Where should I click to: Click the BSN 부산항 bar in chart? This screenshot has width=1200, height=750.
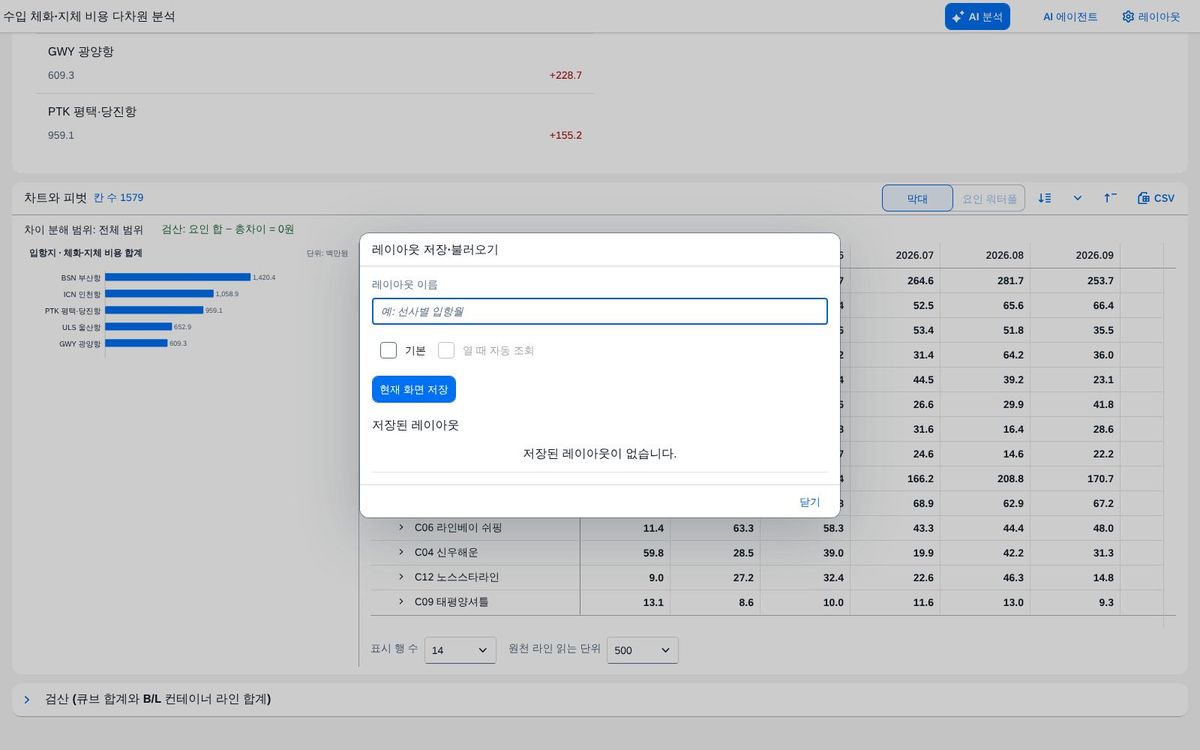[x=178, y=277]
